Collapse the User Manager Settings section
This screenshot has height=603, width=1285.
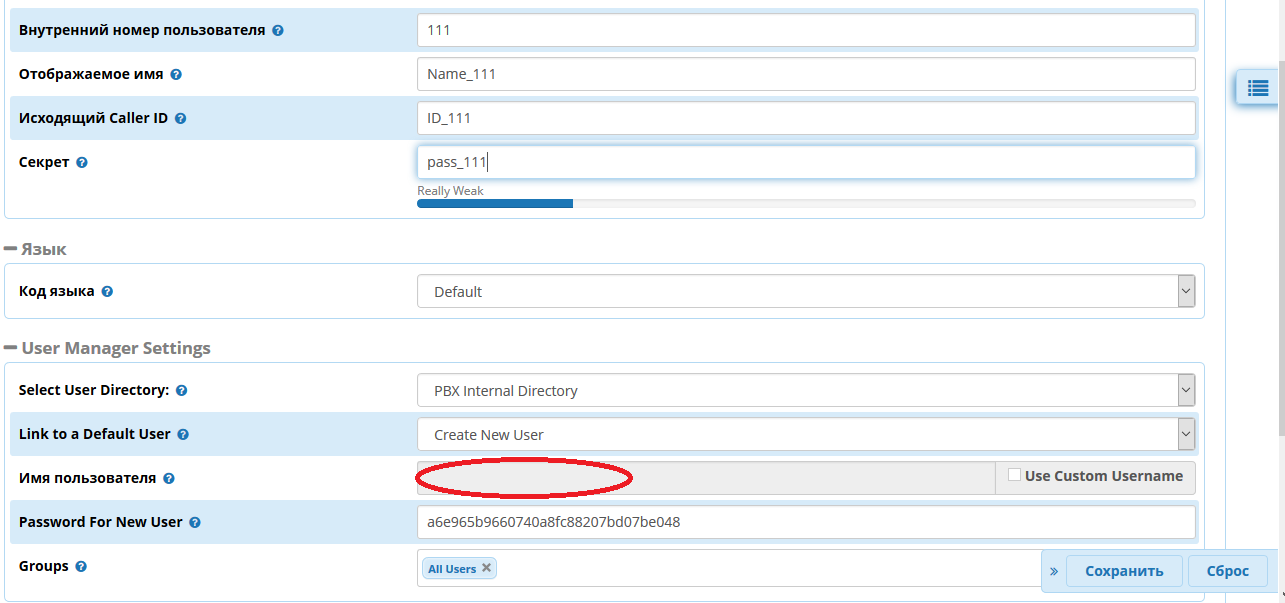(x=11, y=348)
